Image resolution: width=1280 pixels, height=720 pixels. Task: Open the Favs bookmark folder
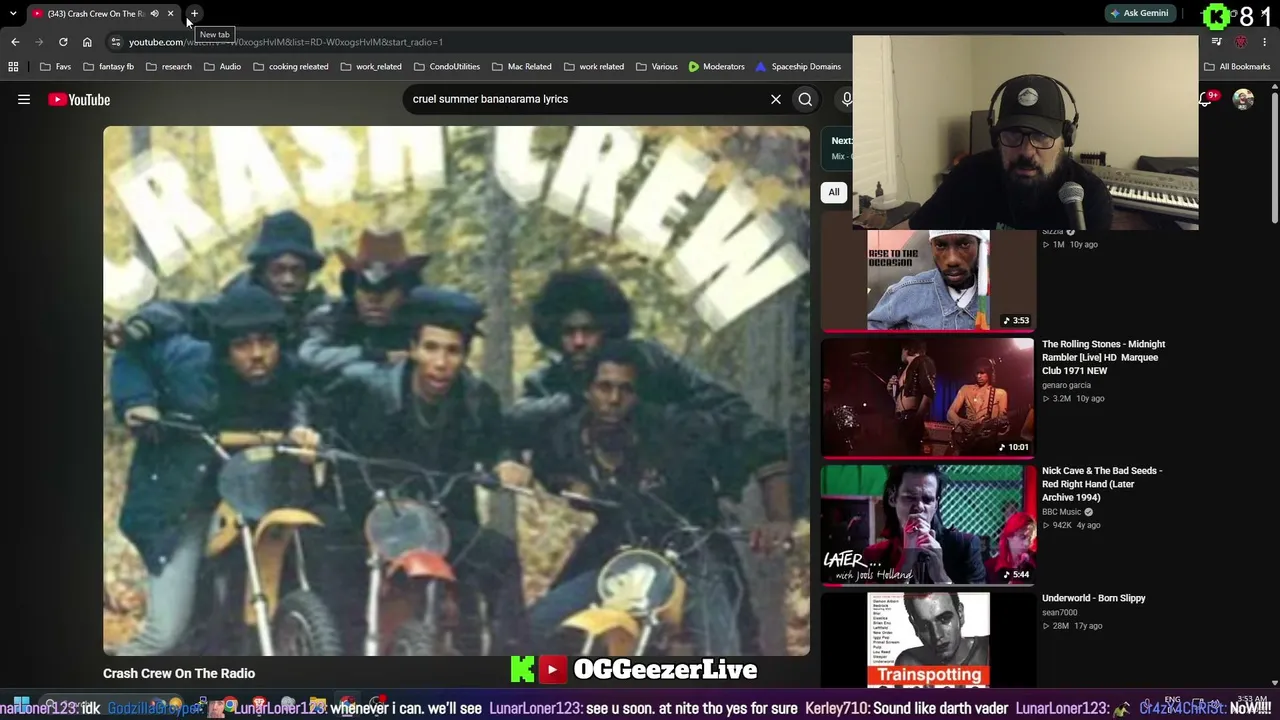(55, 67)
